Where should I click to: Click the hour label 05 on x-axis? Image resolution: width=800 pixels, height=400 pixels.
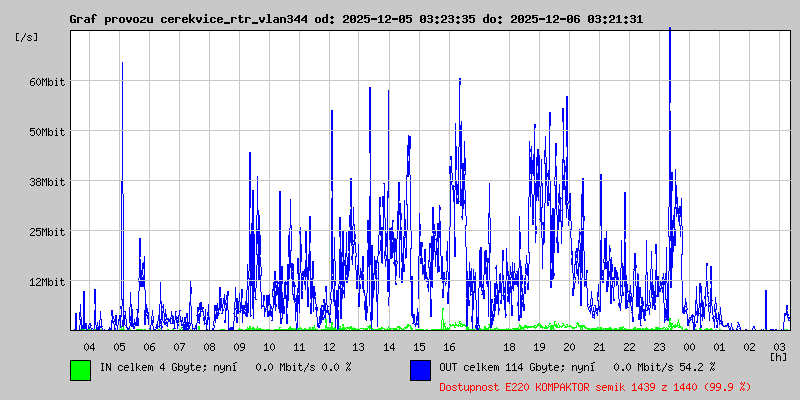click(119, 347)
